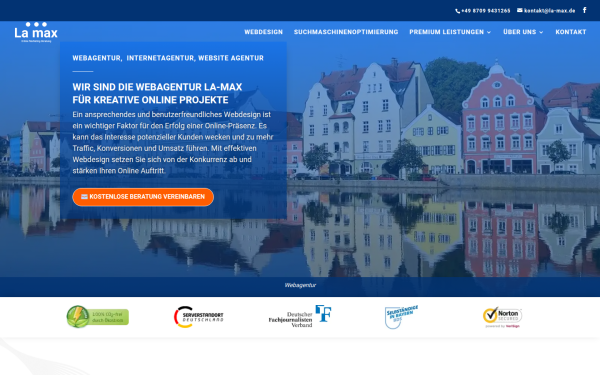
Task: Call the phone number +49 8709 9431265
Action: point(486,11)
